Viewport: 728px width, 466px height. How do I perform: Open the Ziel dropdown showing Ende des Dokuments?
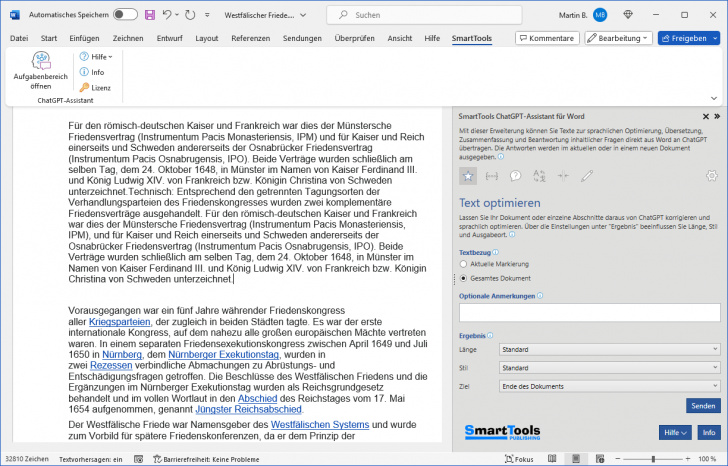tap(609, 386)
